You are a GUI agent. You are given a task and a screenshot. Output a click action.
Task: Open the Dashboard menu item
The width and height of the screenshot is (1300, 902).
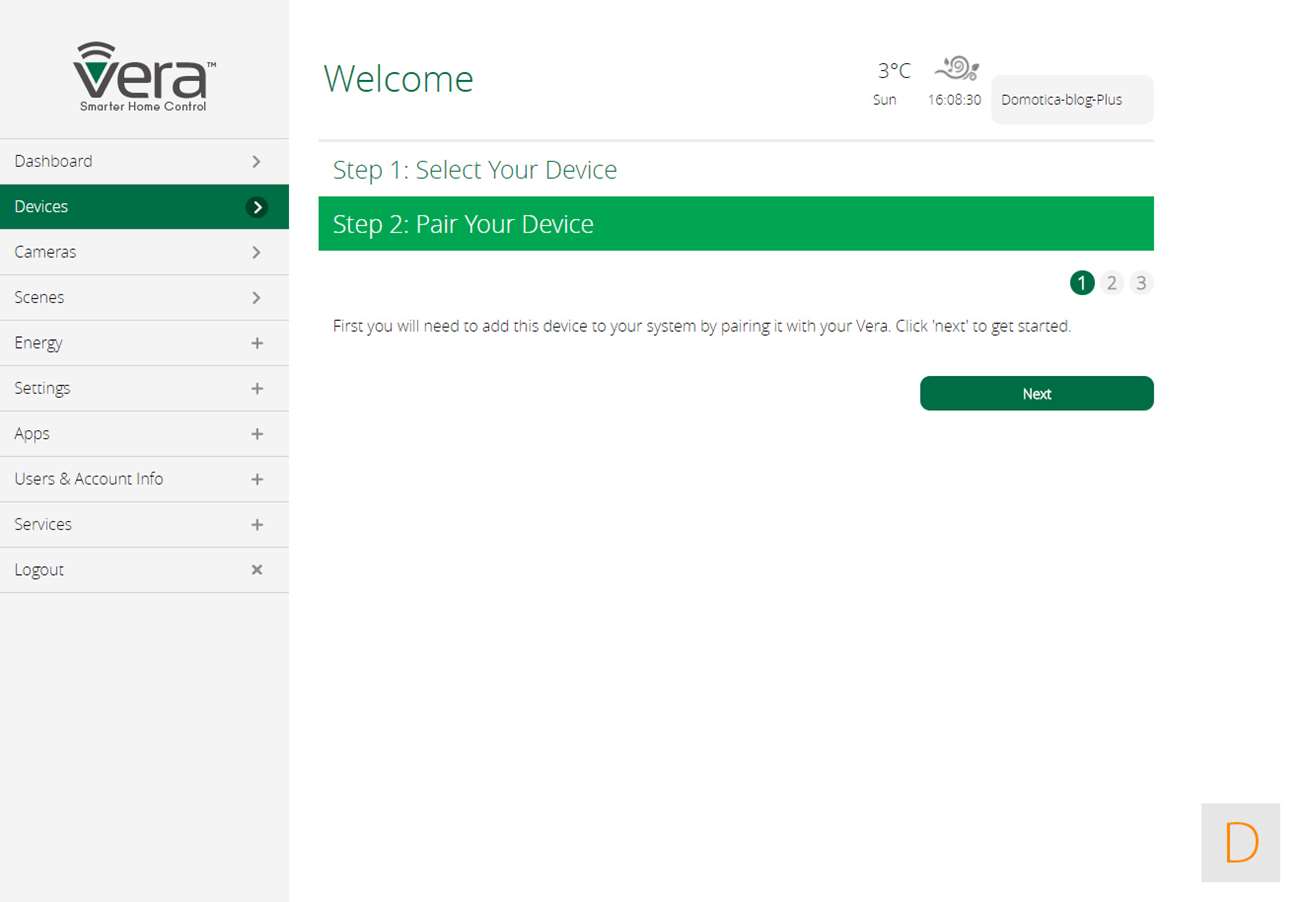coord(54,161)
